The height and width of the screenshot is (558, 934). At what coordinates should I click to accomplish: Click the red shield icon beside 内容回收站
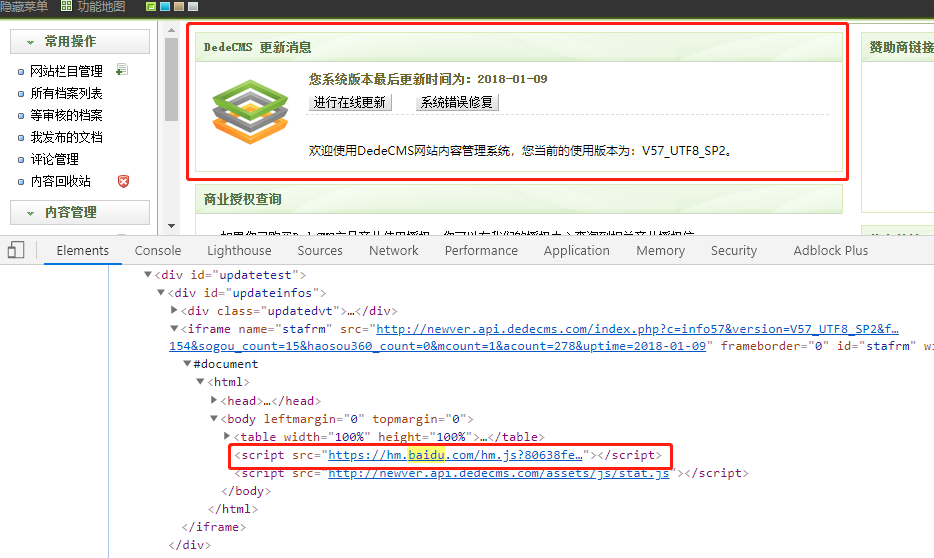[123, 181]
